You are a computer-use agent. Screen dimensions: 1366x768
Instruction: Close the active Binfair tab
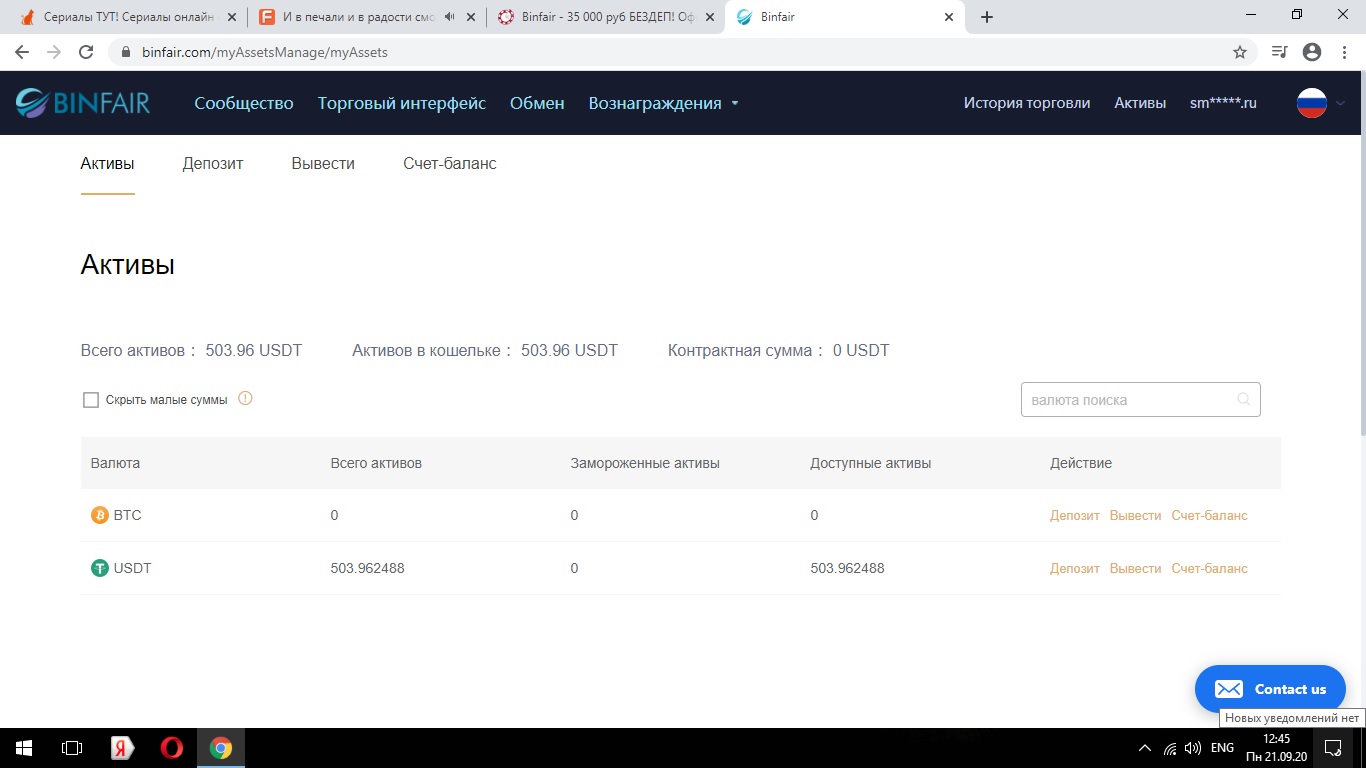click(949, 17)
